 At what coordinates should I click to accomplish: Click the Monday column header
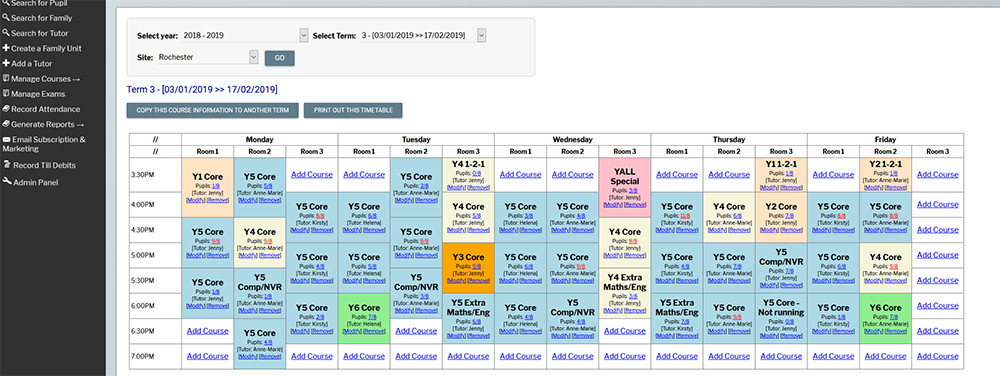pos(260,140)
